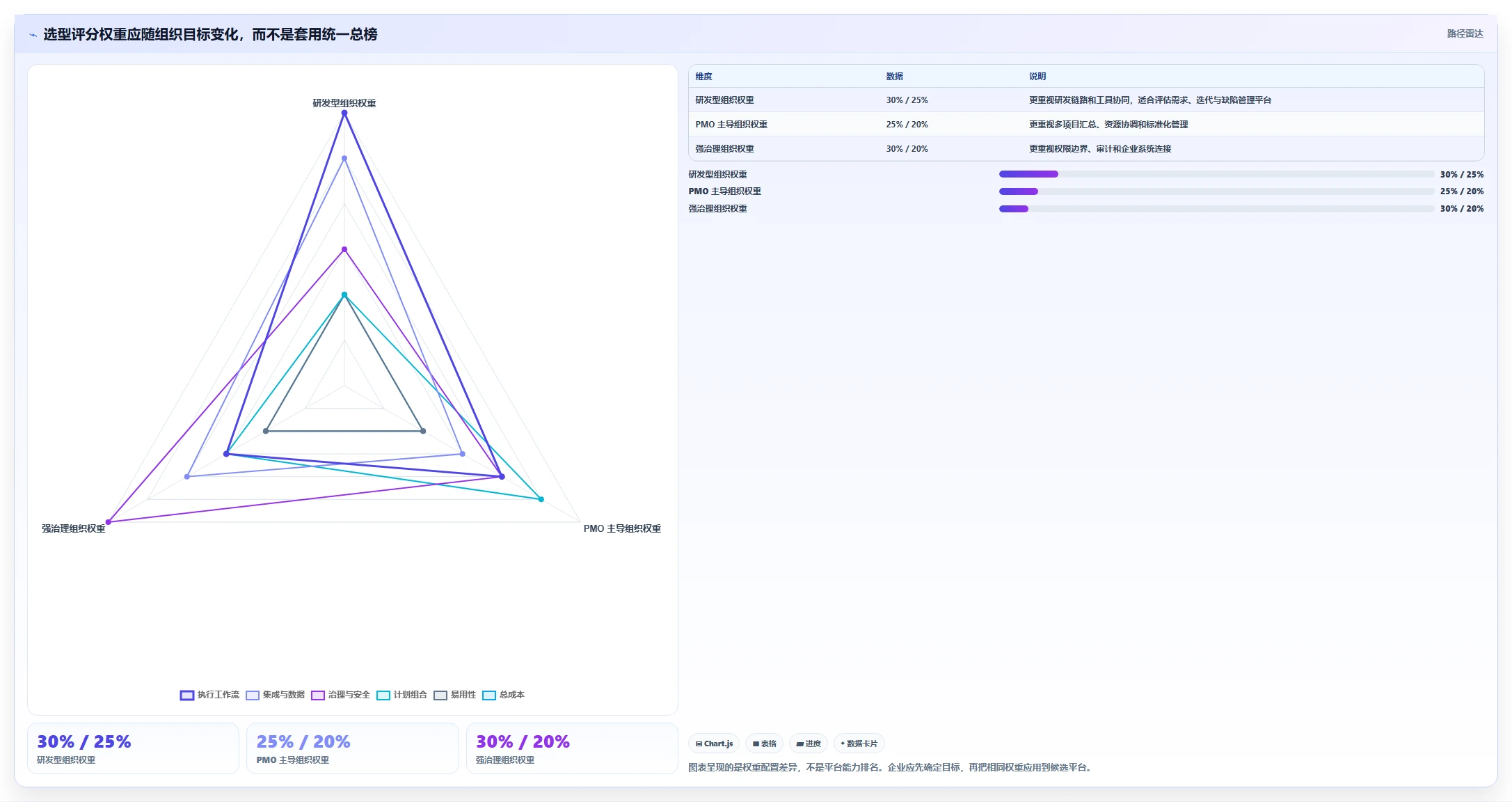
Task: Toggle the 集成与数据 legend swatch
Action: click(252, 695)
